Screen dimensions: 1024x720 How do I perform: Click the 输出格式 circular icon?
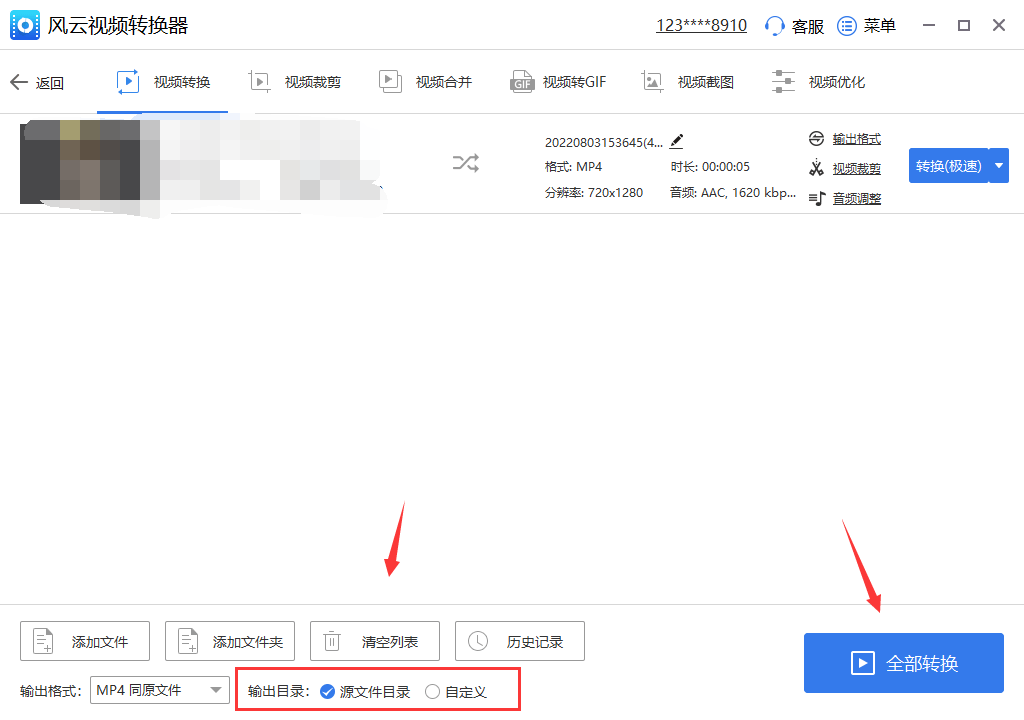pos(816,139)
